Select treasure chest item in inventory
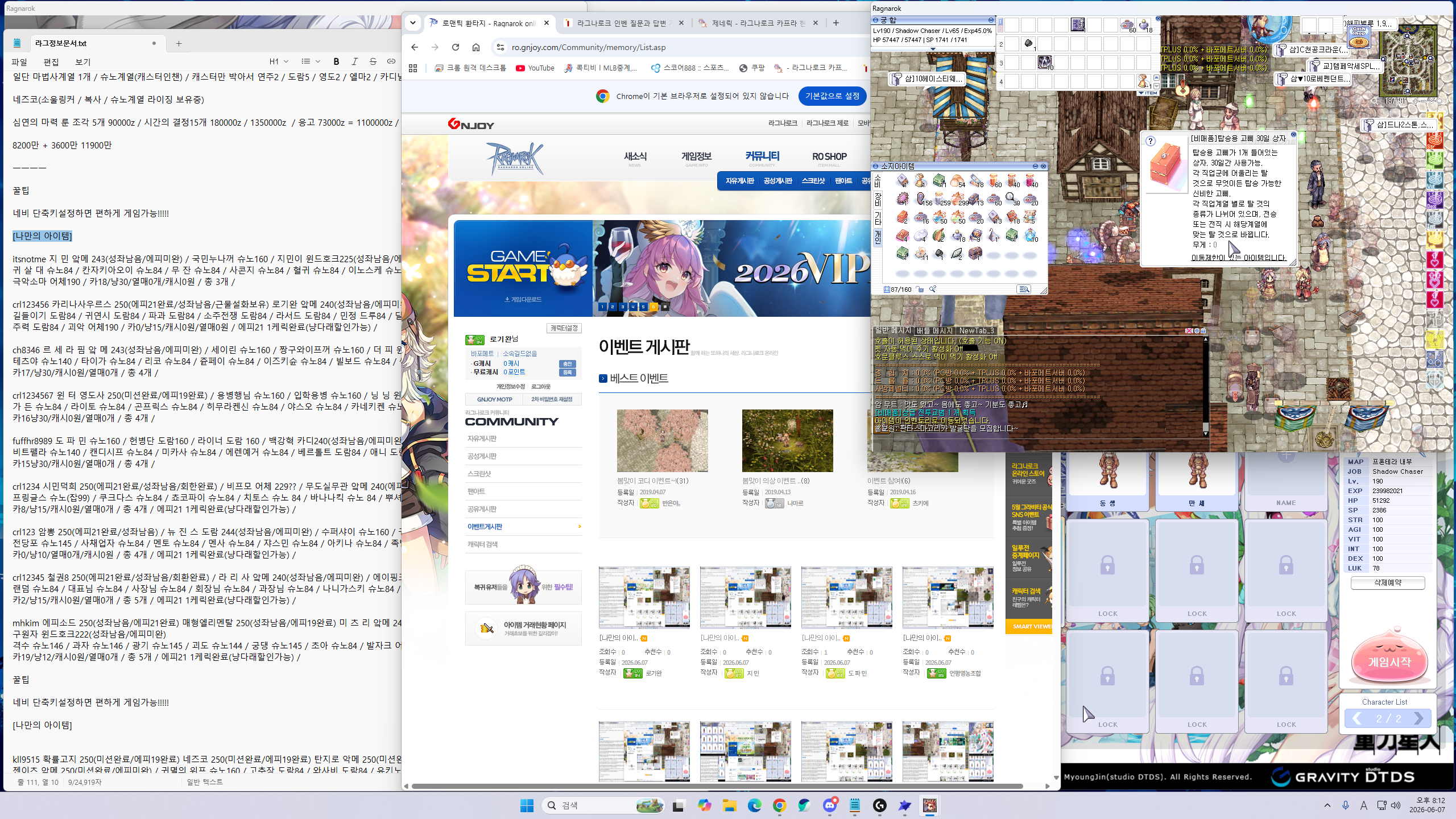Viewport: 1456px width, 819px height. pyautogui.click(x=975, y=253)
